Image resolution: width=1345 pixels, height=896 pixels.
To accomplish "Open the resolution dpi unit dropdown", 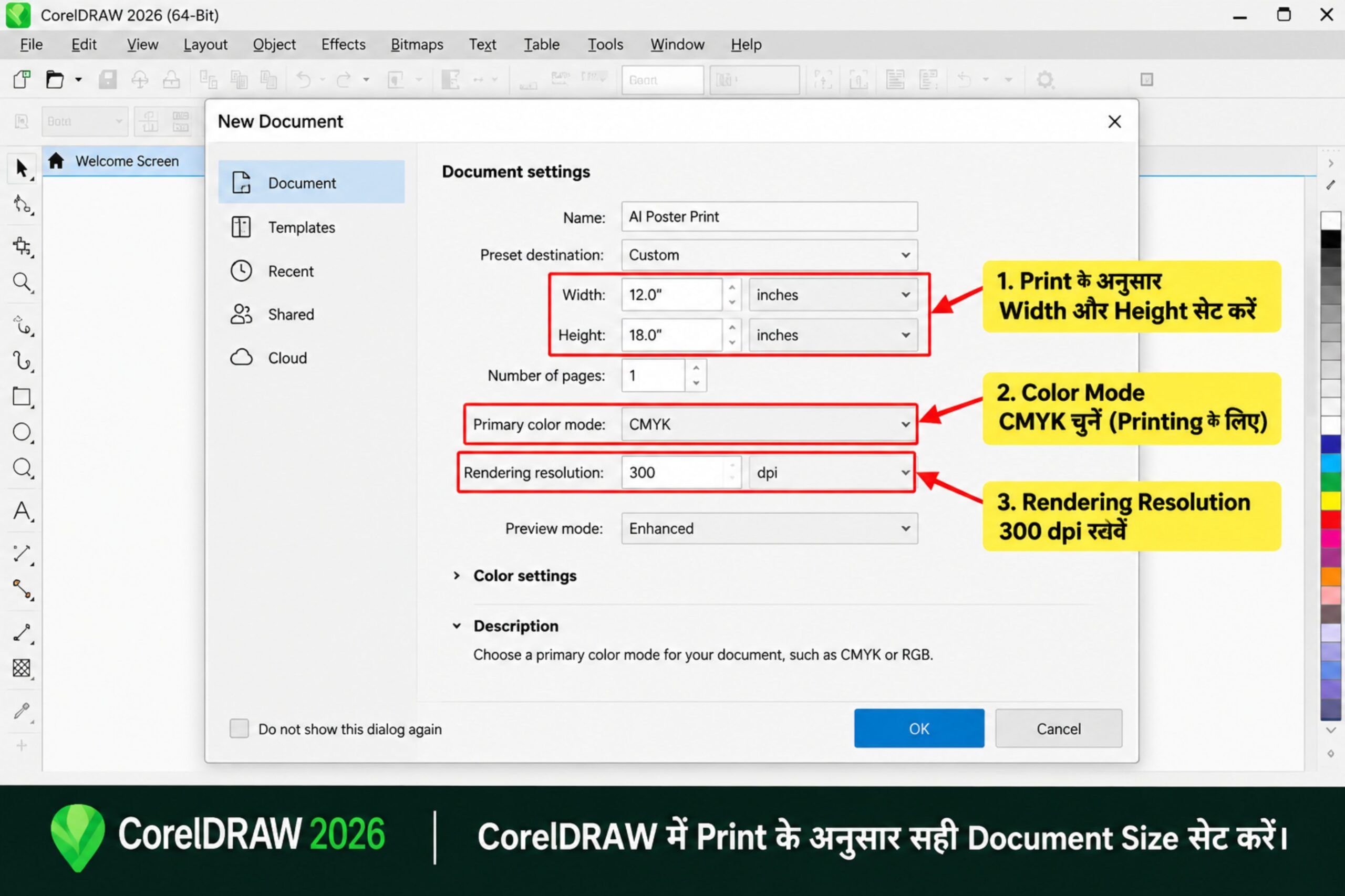I will pyautogui.click(x=832, y=473).
